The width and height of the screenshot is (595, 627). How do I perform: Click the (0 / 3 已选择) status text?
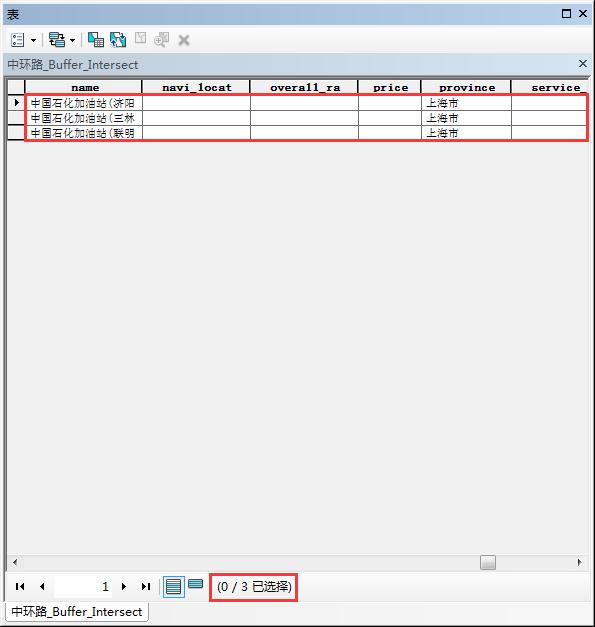[254, 587]
